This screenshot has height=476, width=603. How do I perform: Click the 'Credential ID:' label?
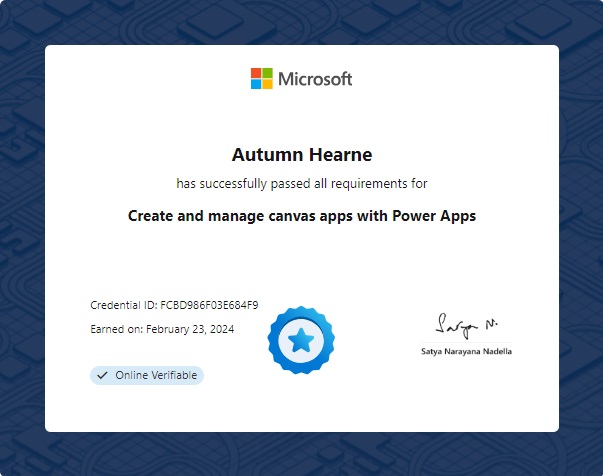(x=123, y=305)
